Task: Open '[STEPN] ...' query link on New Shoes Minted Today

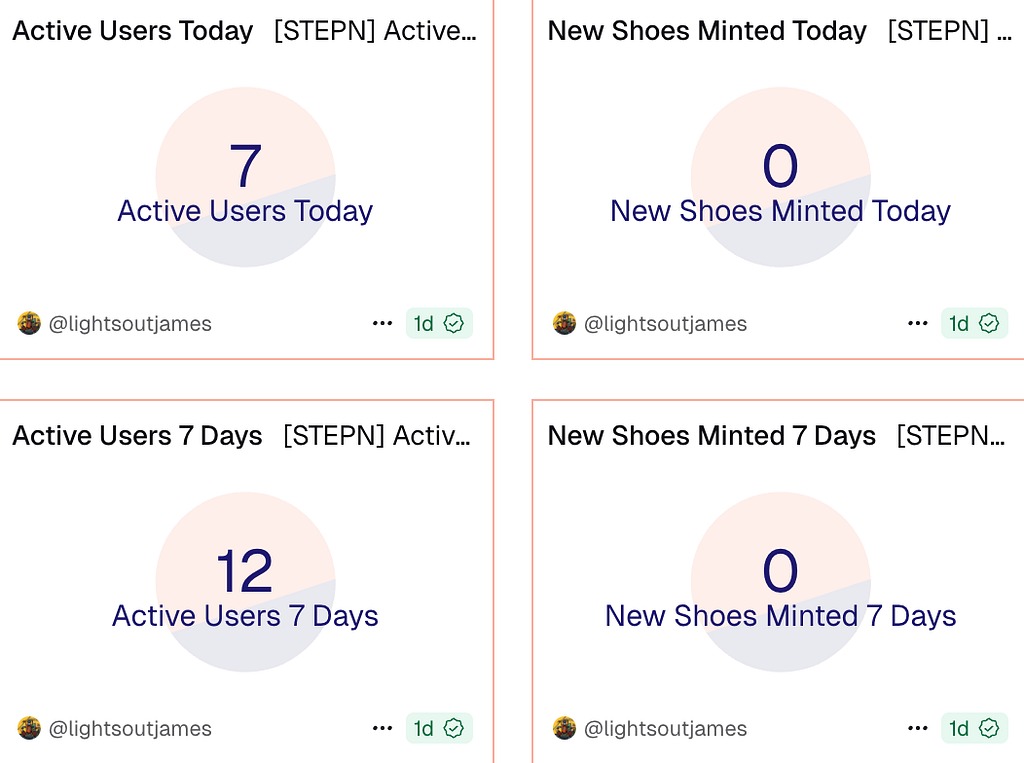Action: pos(950,31)
